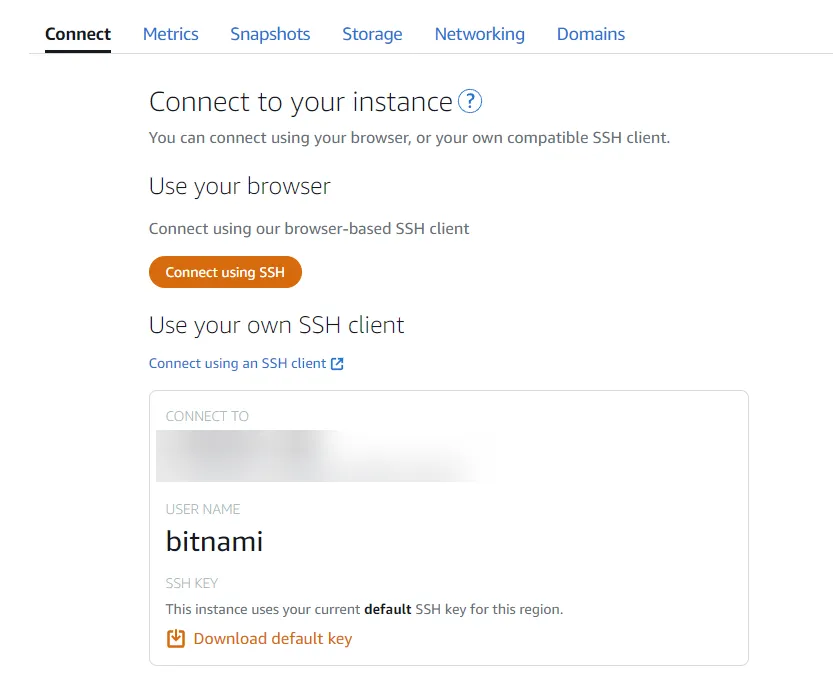Viewport: 833px width, 681px height.
Task: Click the Use your browser heading
Action: tap(239, 186)
